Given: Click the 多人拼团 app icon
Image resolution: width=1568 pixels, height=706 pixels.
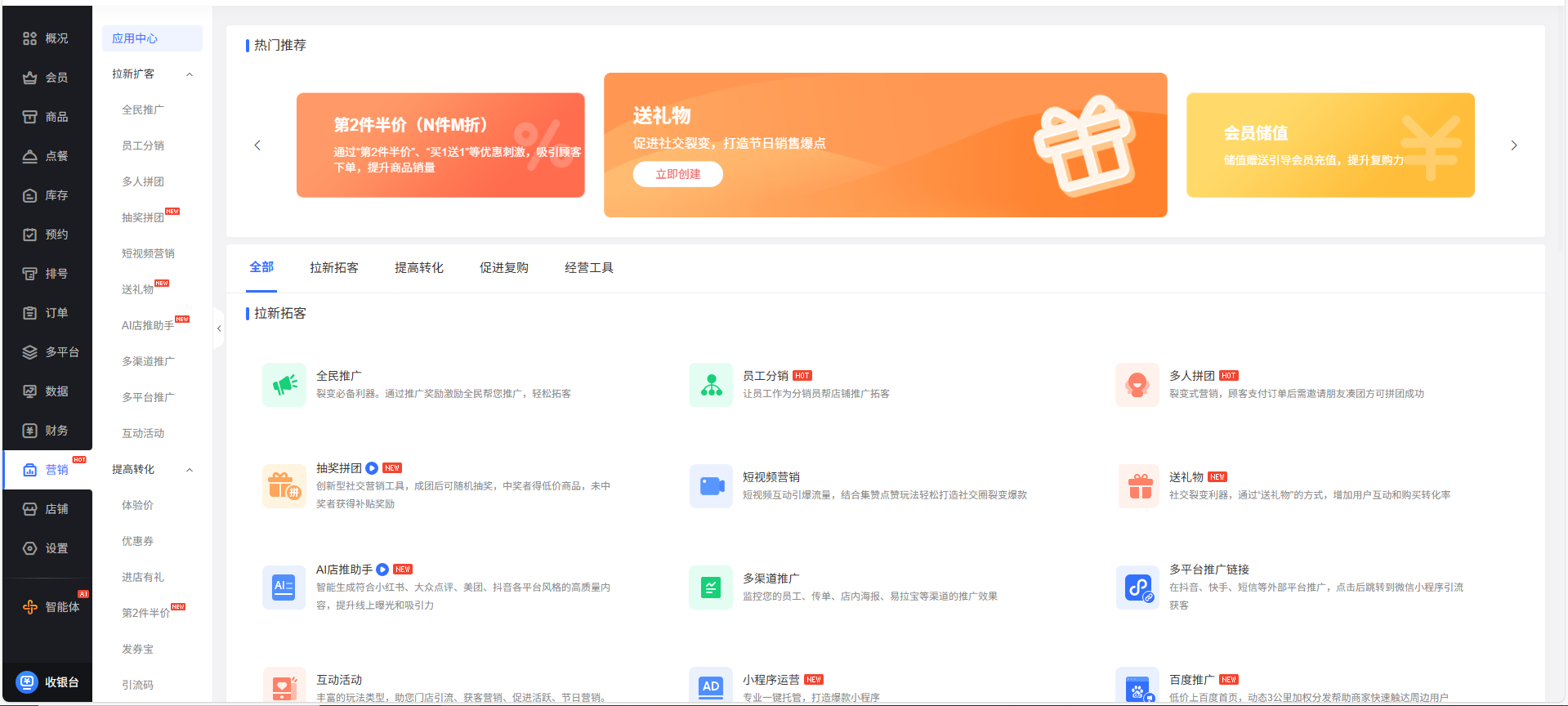Looking at the screenshot, I should [x=1137, y=385].
